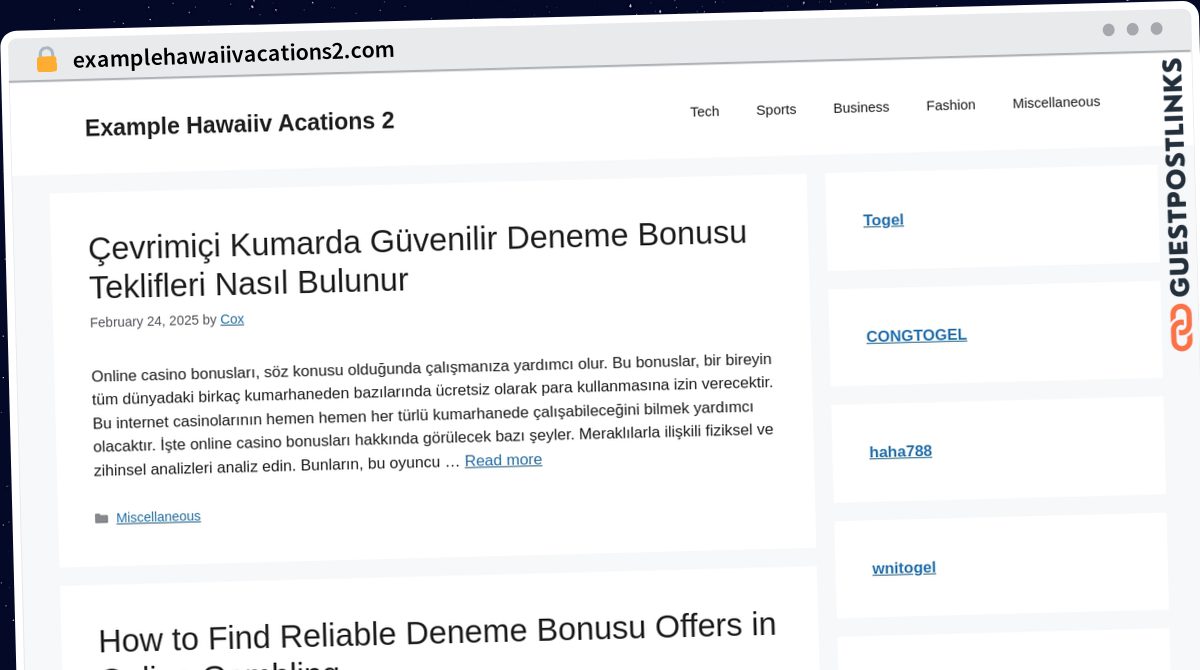Visit author Cox's profile link

[232, 319]
